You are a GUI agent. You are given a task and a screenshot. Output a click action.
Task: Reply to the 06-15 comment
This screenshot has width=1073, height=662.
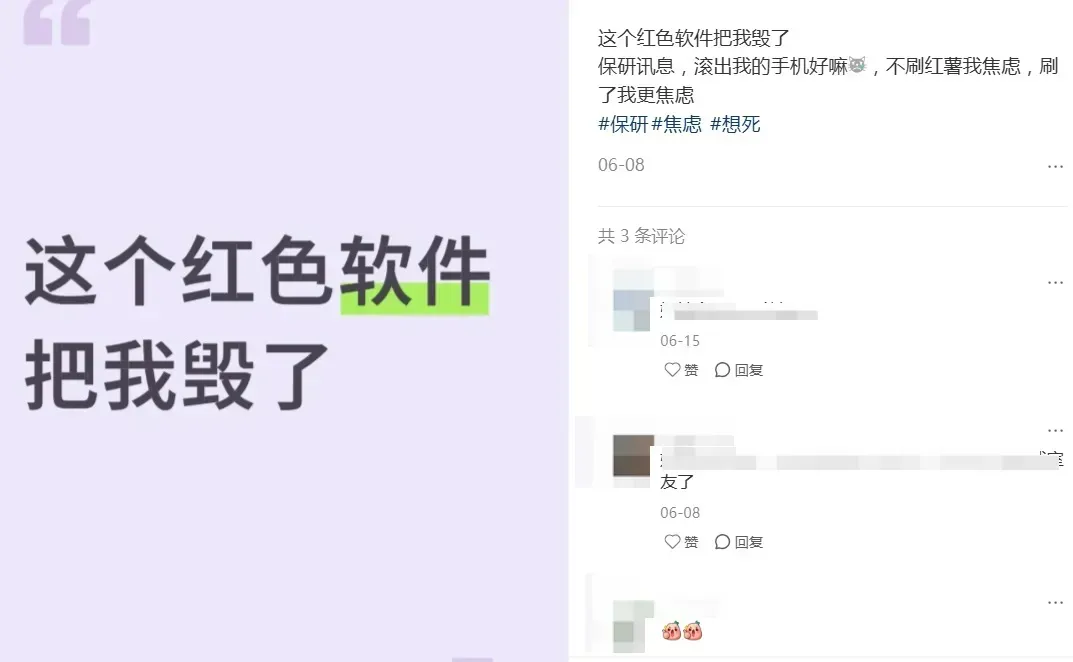pos(738,370)
